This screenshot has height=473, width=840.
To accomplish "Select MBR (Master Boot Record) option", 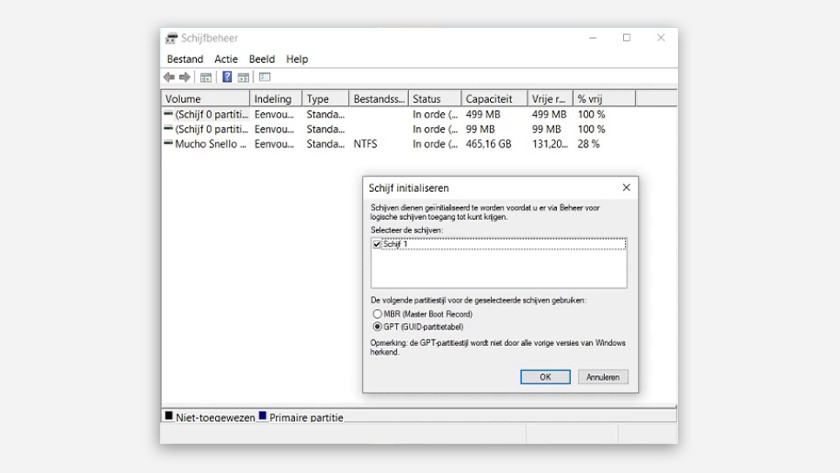I will click(x=377, y=314).
